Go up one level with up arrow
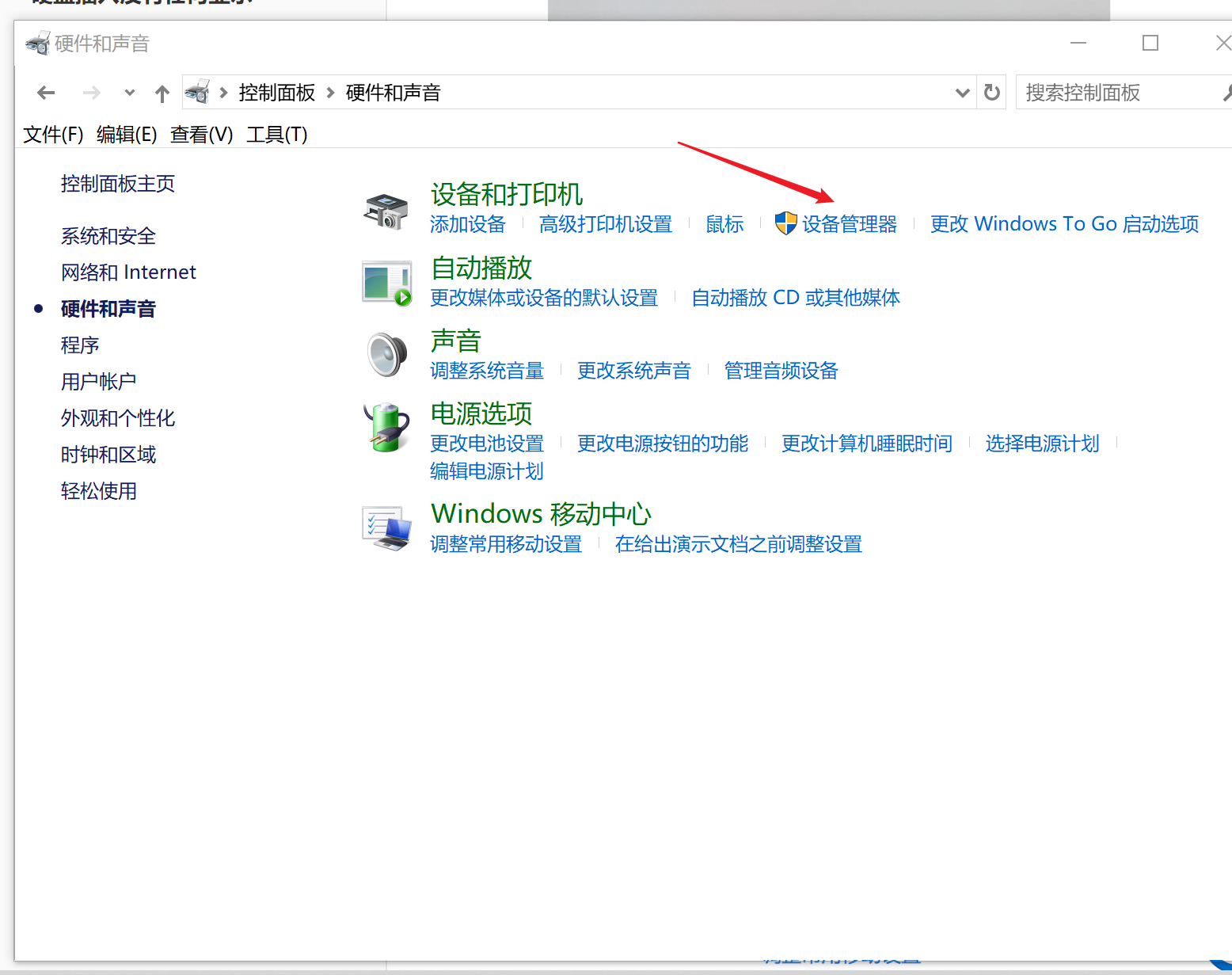1232x975 pixels. point(162,93)
